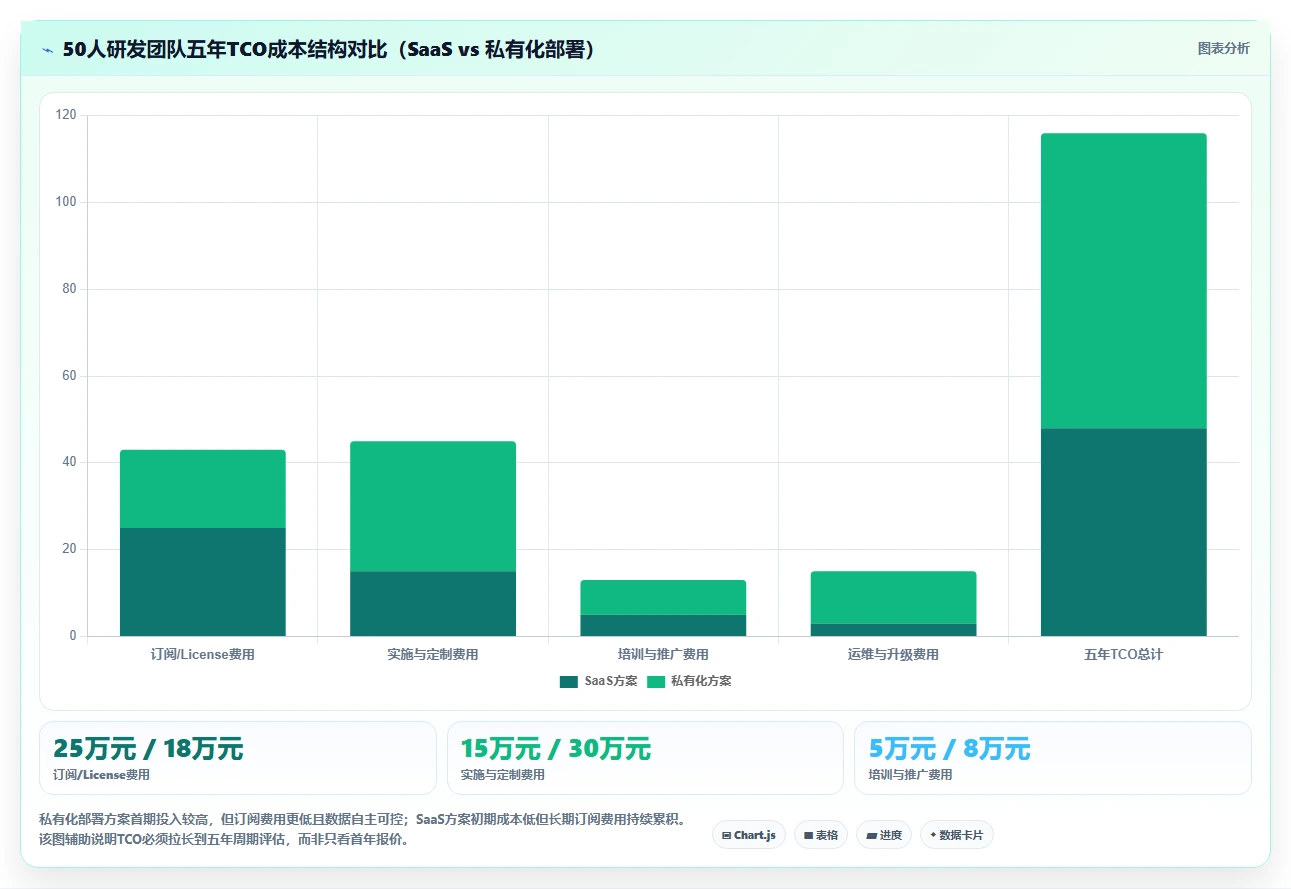Toggle the SaaS方案 legend item
Viewport: 1291px width, 889px height.
(x=599, y=681)
